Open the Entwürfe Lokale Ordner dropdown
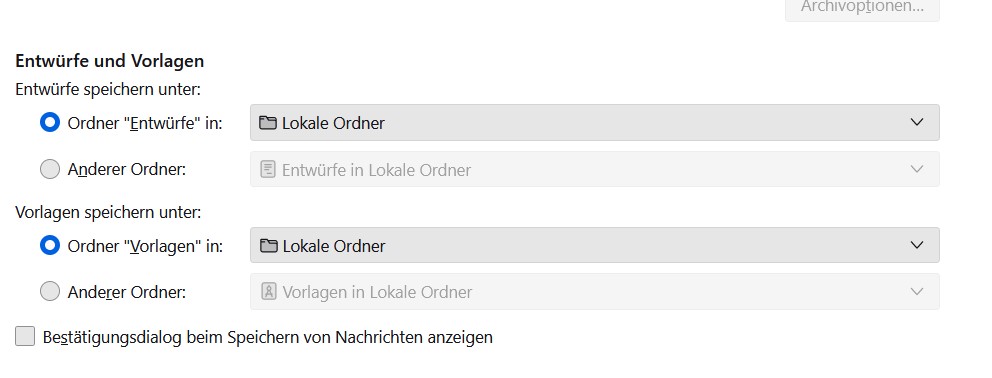The width and height of the screenshot is (992, 378). pyautogui.click(x=595, y=123)
